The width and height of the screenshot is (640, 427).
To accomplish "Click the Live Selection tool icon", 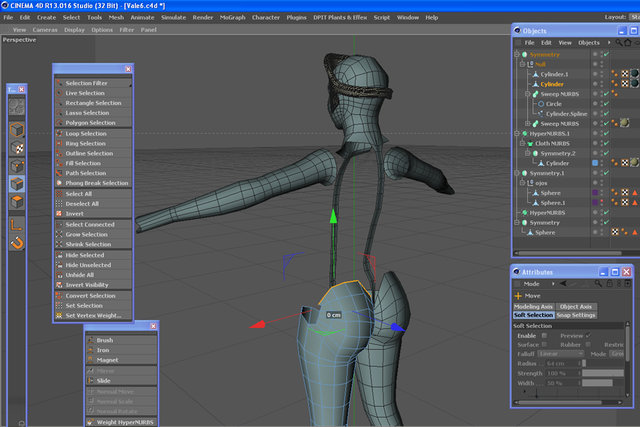I will tap(59, 93).
